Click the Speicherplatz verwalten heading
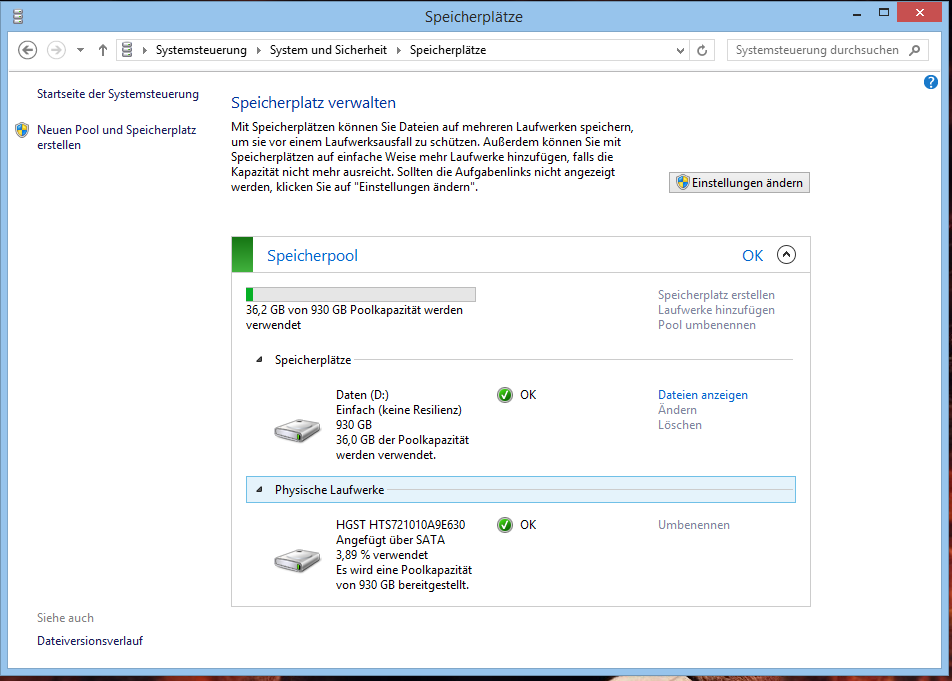Viewport: 952px width, 681px height. 313,103
